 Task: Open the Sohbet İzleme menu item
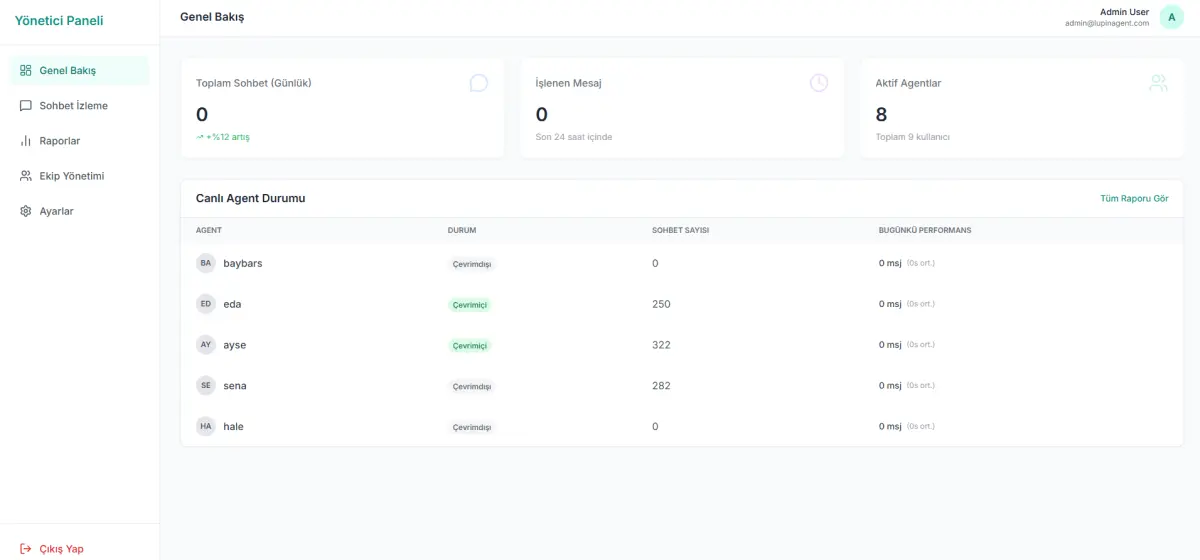pyautogui.click(x=80, y=105)
